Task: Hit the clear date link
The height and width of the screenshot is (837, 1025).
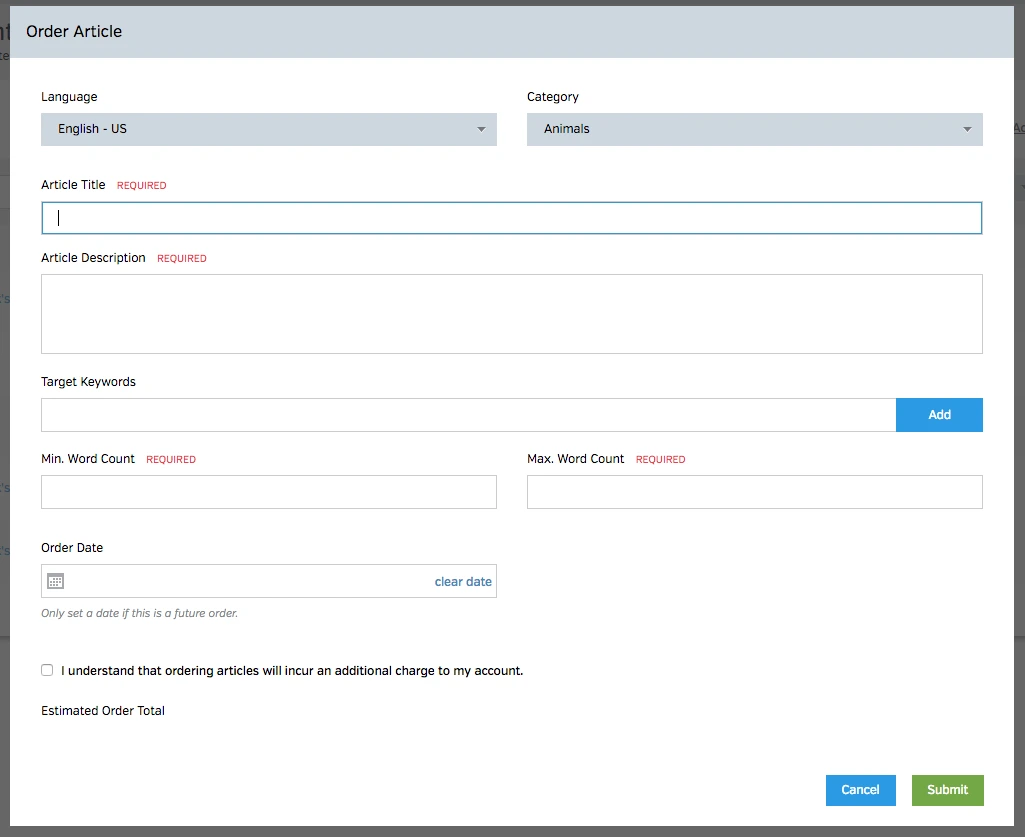Action: [463, 581]
